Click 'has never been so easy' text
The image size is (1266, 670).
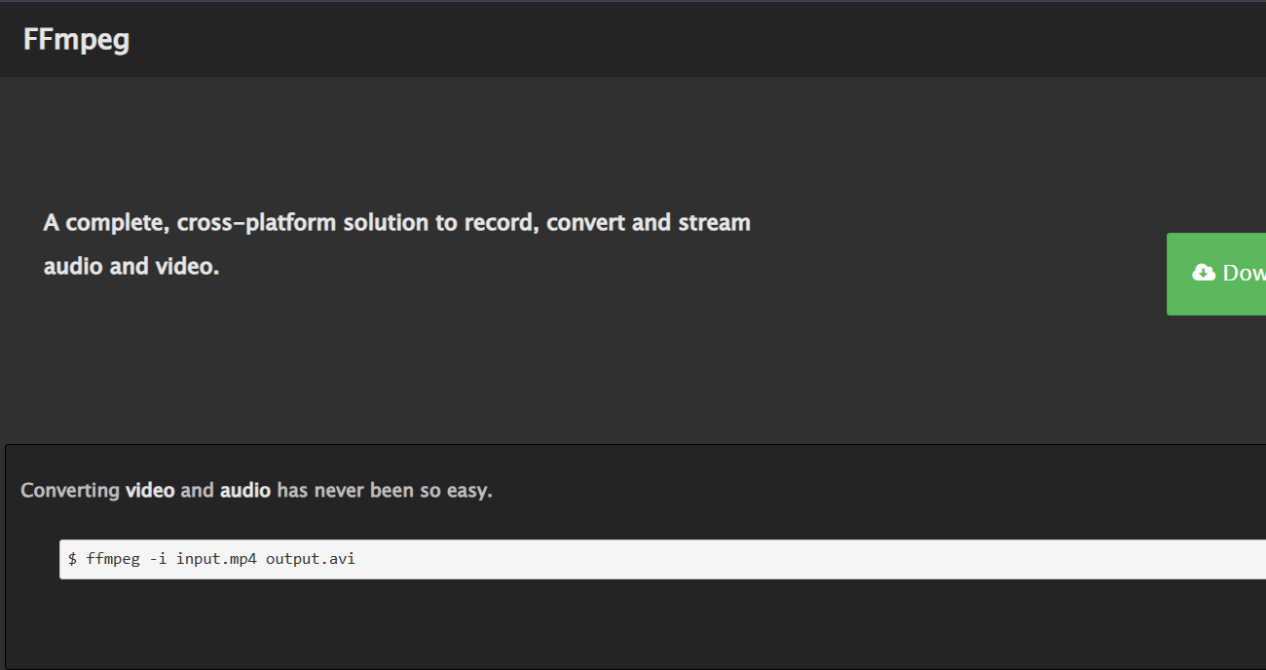pos(385,491)
